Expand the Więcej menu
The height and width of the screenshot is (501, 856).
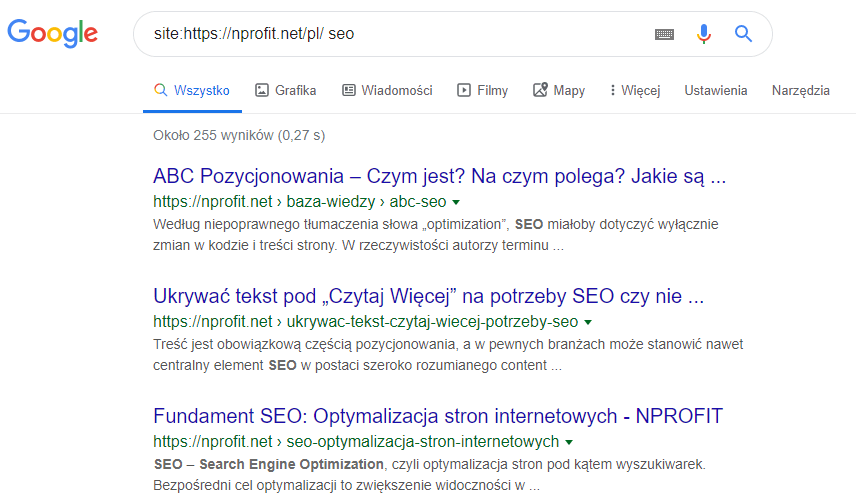point(635,90)
